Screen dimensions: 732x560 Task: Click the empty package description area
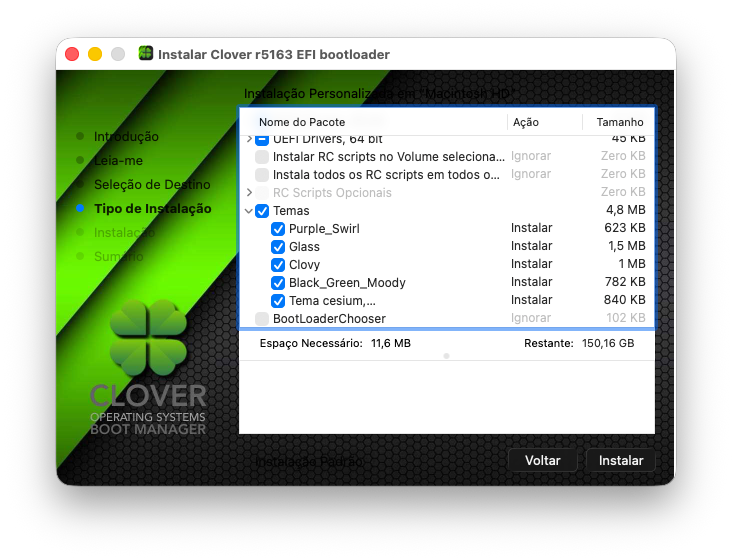pos(447,397)
